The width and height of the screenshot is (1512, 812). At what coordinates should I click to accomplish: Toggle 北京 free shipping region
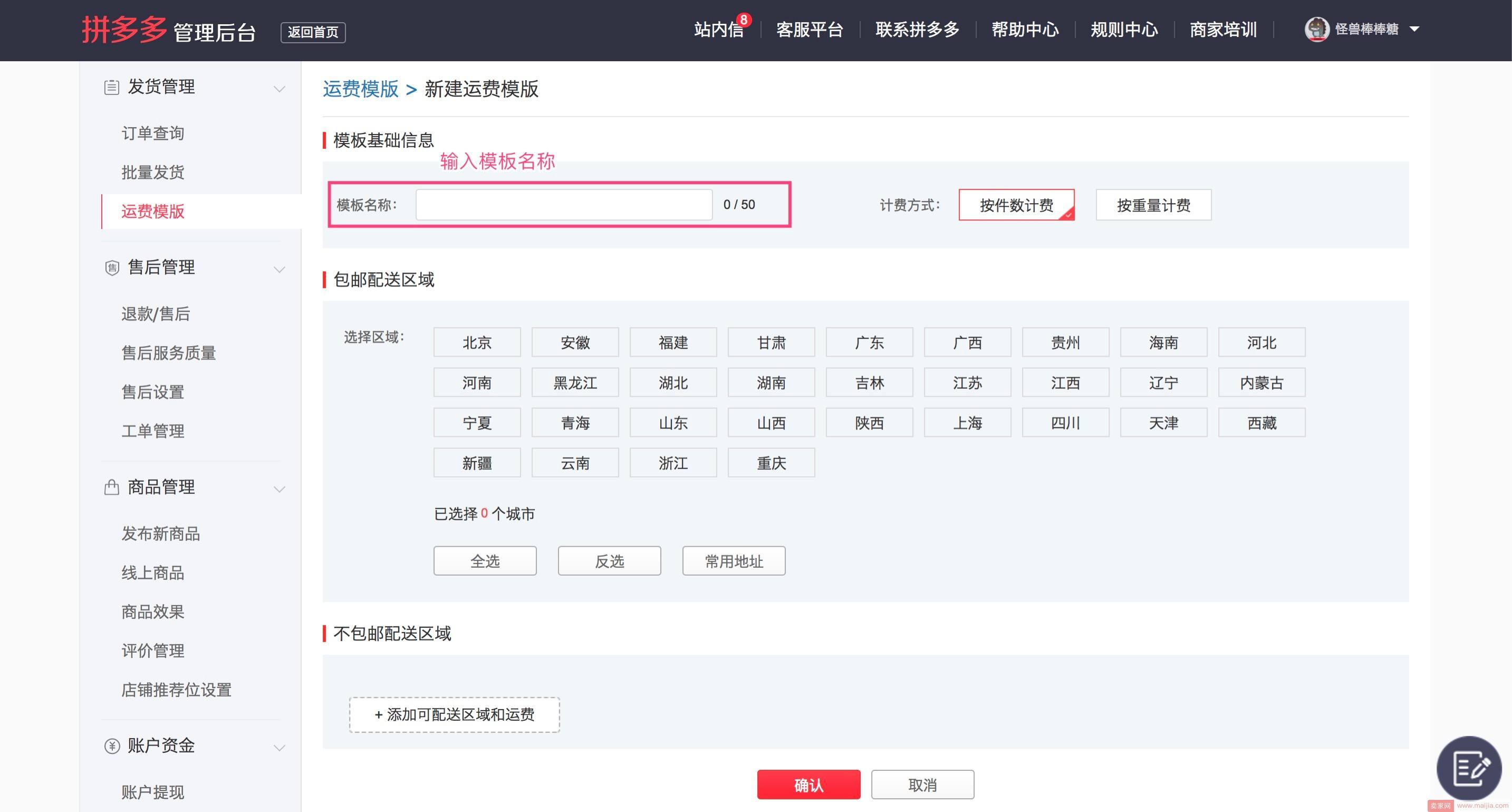coord(477,342)
